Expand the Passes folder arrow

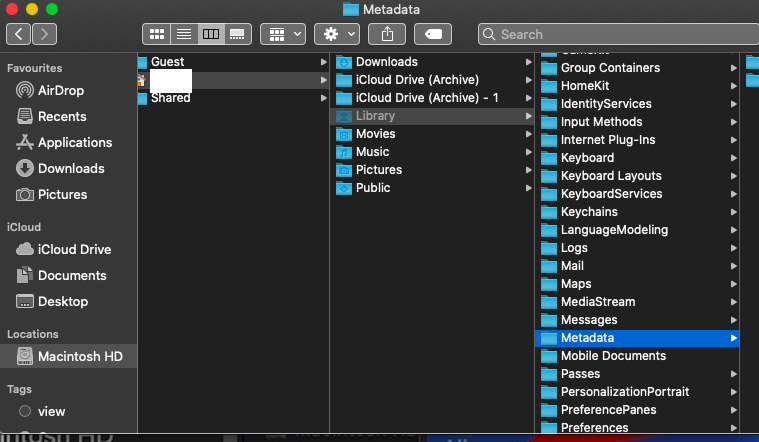click(734, 374)
